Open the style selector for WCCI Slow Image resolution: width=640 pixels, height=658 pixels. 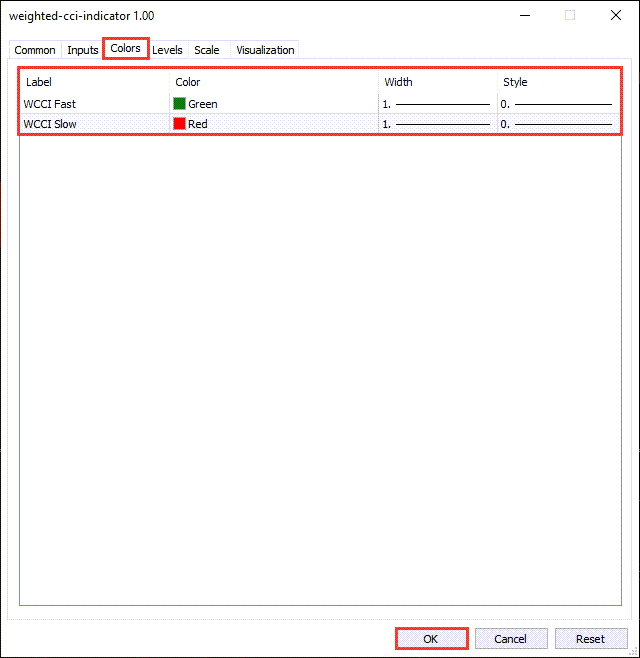556,124
